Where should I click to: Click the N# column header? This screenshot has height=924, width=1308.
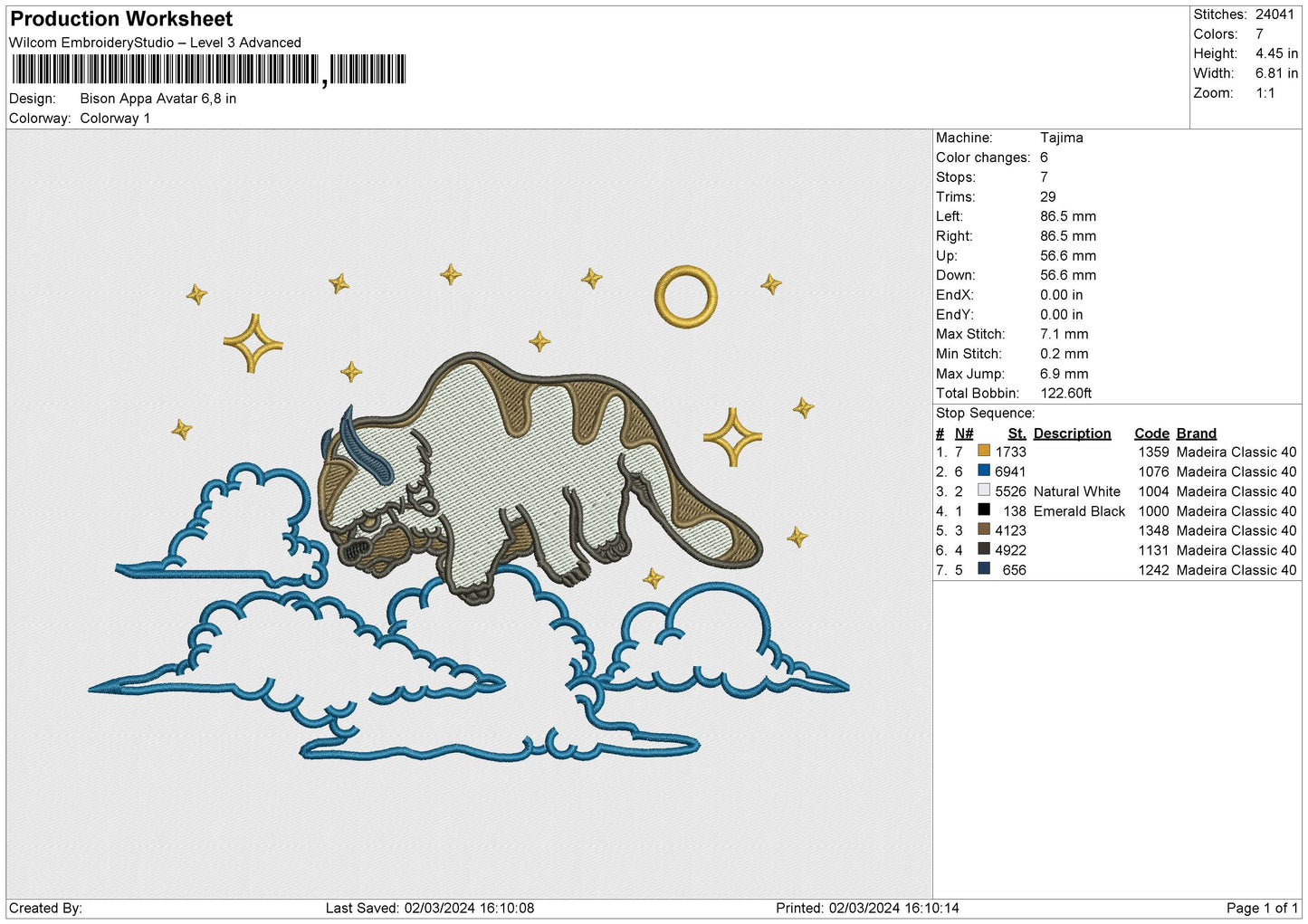tap(964, 433)
